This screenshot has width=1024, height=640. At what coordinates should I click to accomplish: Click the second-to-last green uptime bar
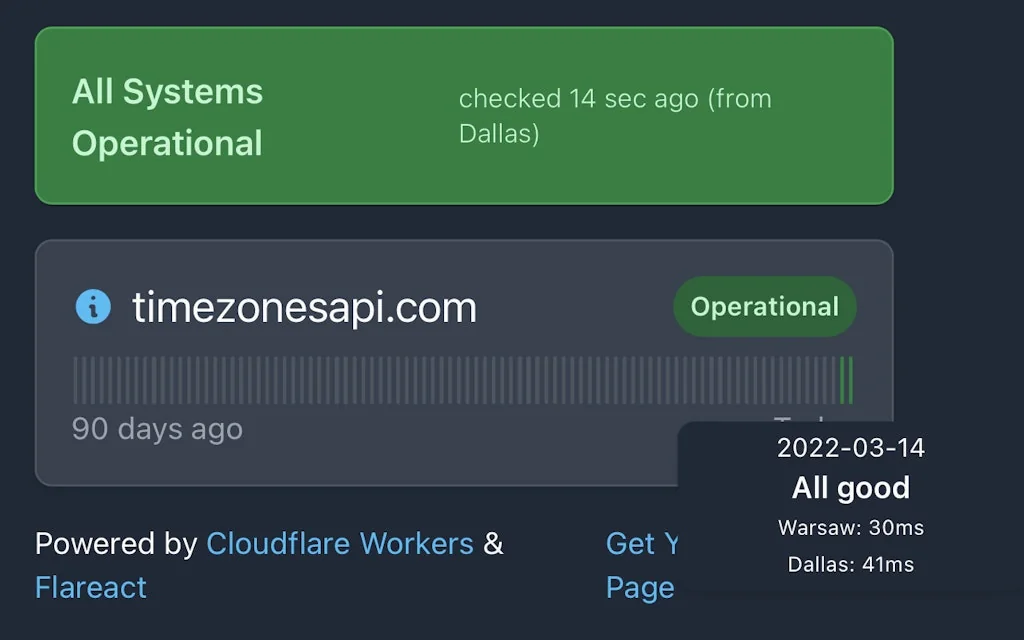click(x=842, y=380)
